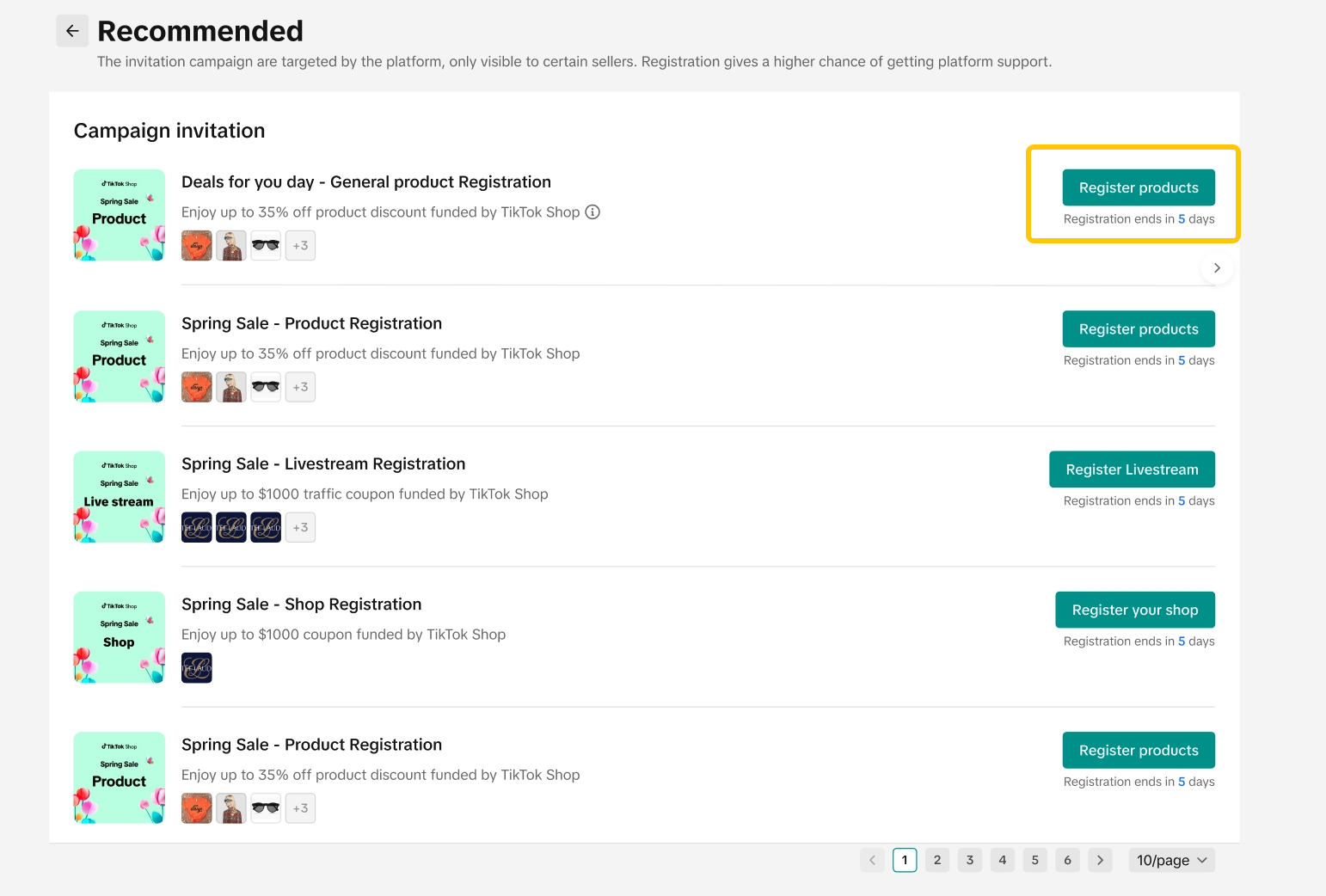Viewport: 1326px width, 896px height.
Task: Click the +3 badge in Livestream Registration row
Action: point(300,528)
